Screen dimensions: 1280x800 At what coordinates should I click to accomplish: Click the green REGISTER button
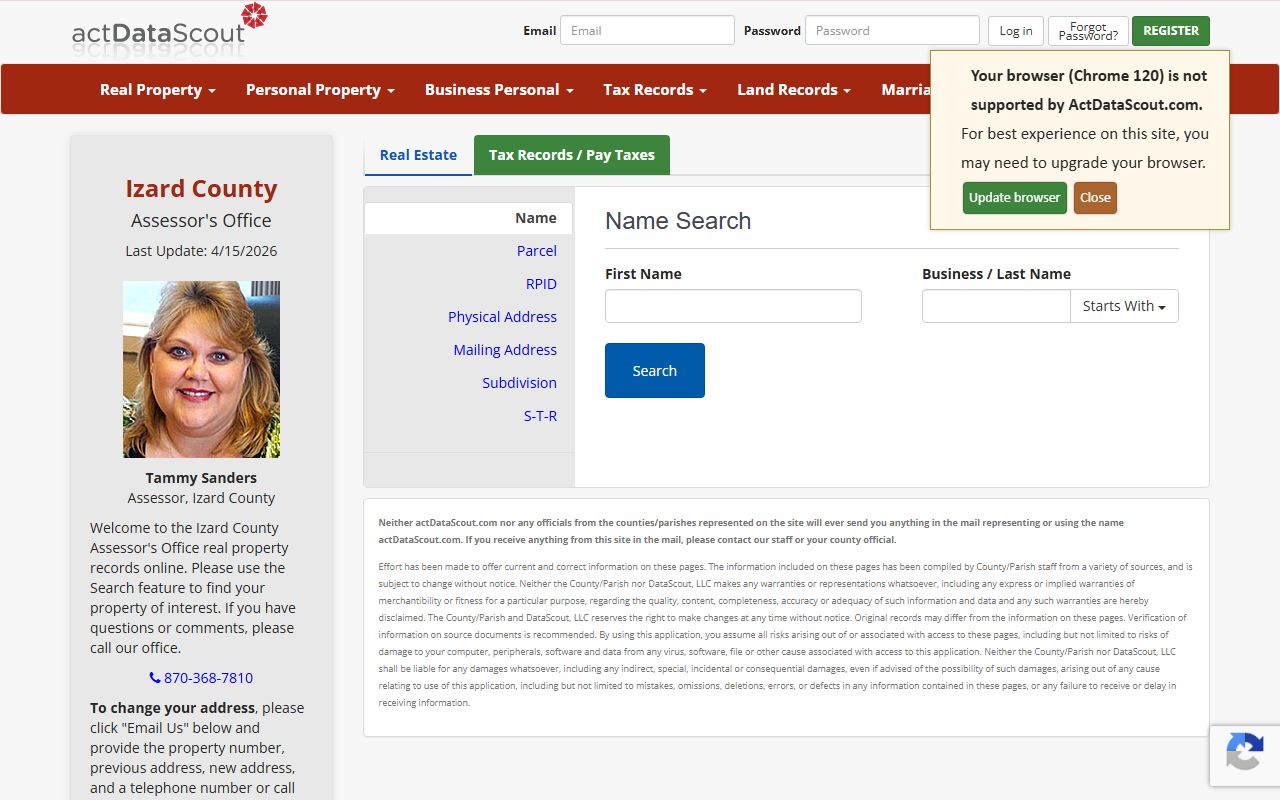tap(1171, 30)
